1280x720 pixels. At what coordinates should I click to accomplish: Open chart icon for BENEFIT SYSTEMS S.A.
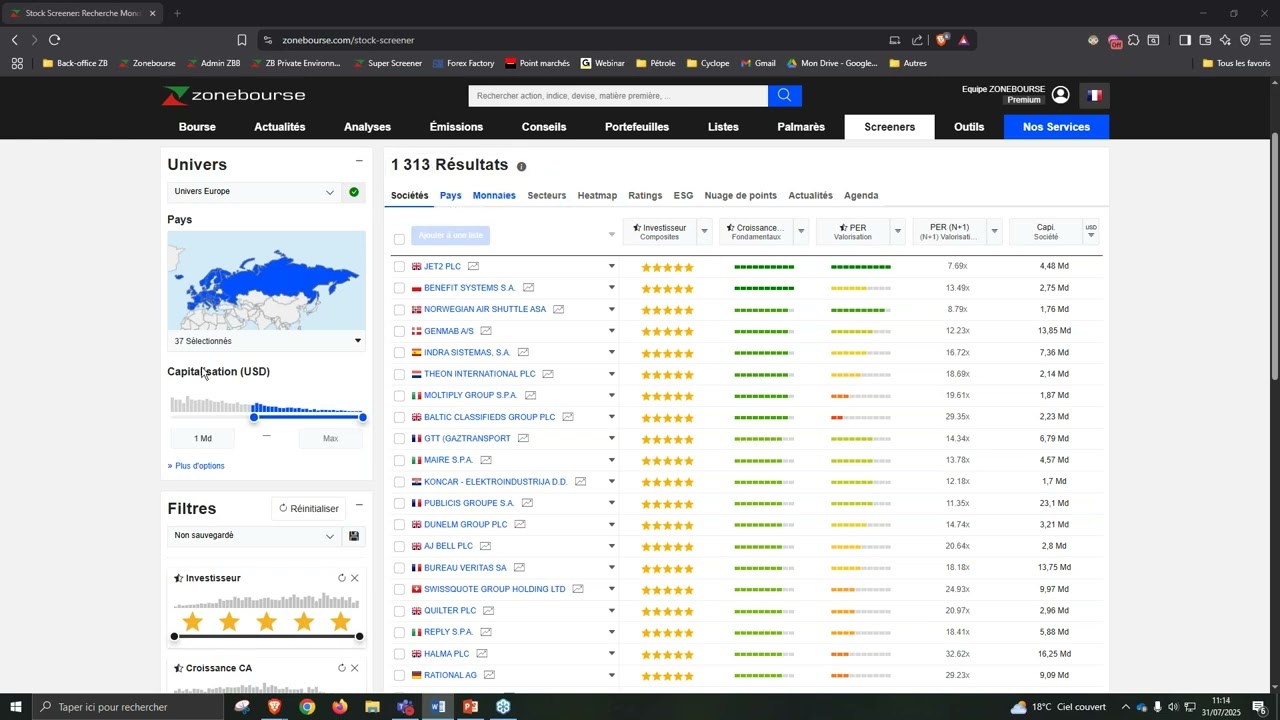point(528,288)
